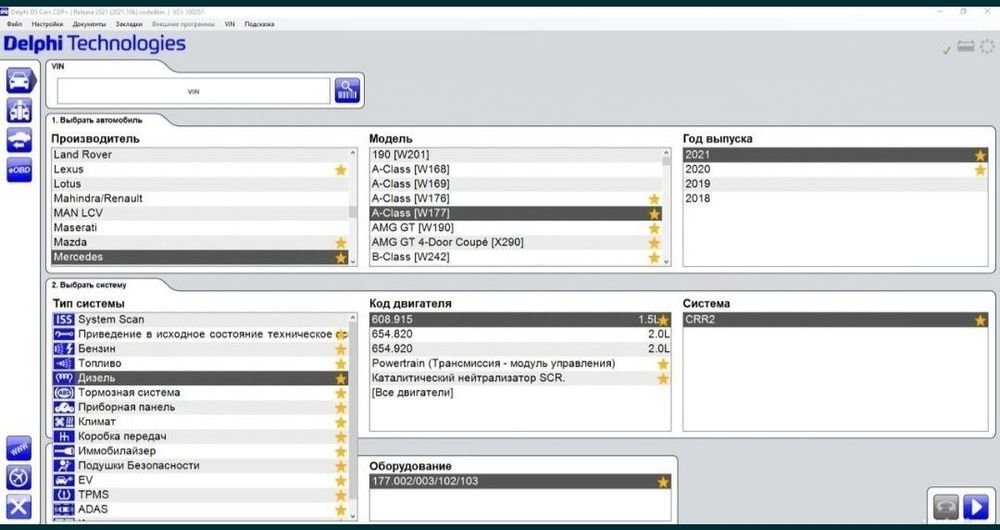This screenshot has width=1000, height=530.
Task: Select model AMG GT 4-Door Coupé [X290]
Action: coord(516,242)
